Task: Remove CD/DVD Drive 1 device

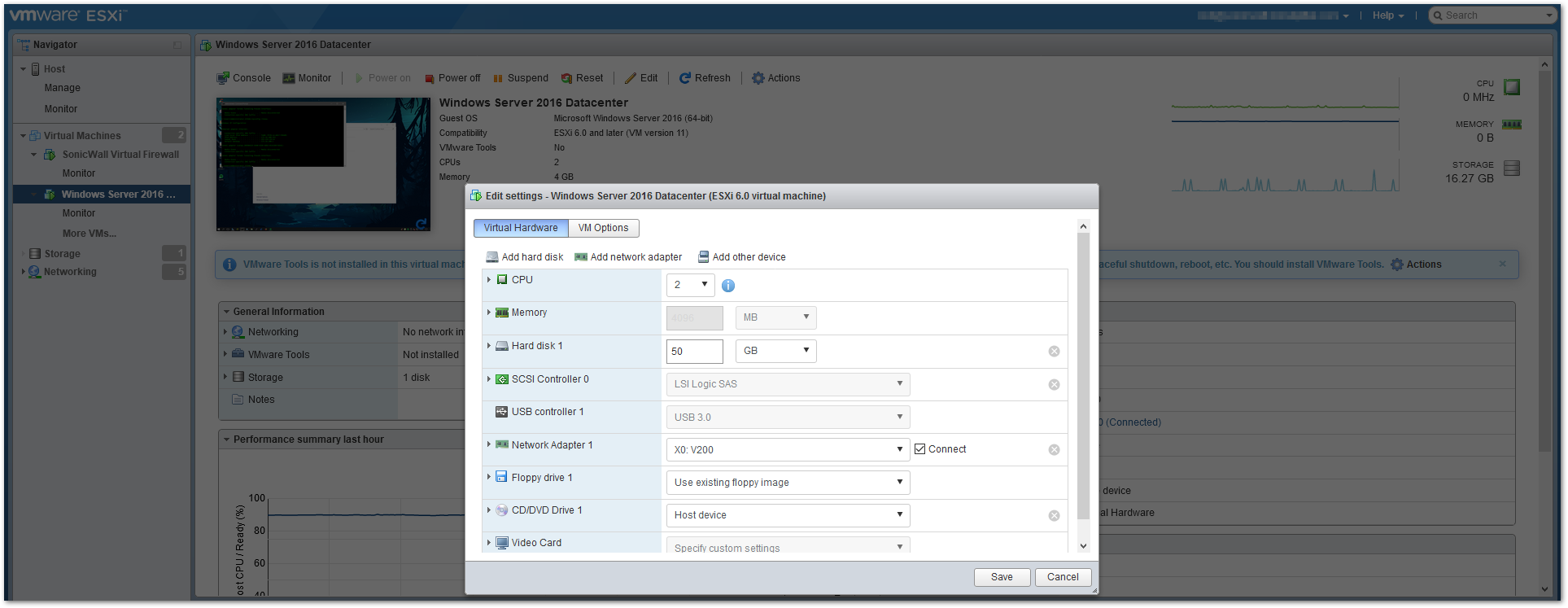Action: point(1054,516)
